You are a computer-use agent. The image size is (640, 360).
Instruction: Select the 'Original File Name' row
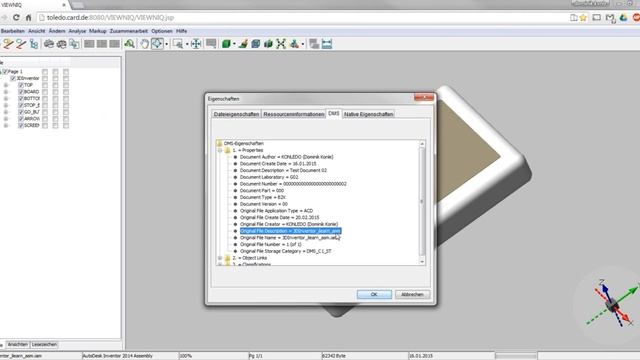click(290, 238)
